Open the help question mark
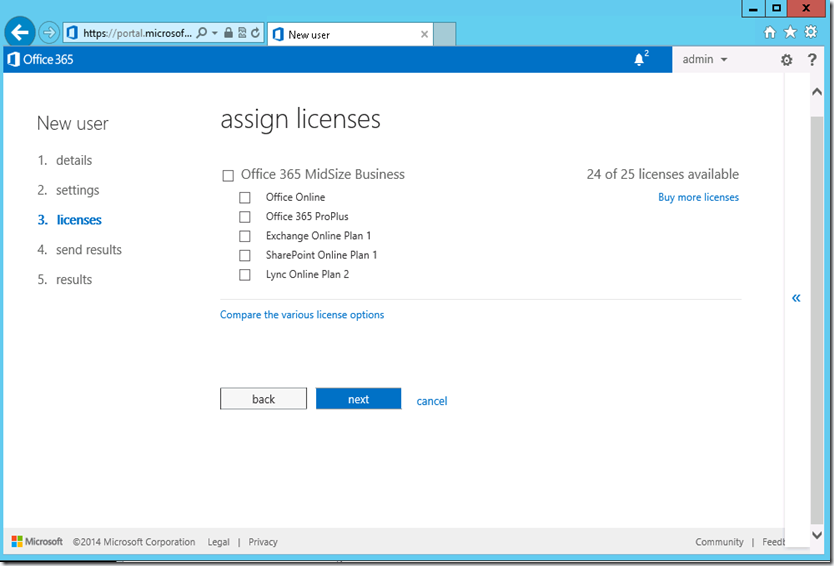Viewport: 834px width, 566px height. coord(812,60)
